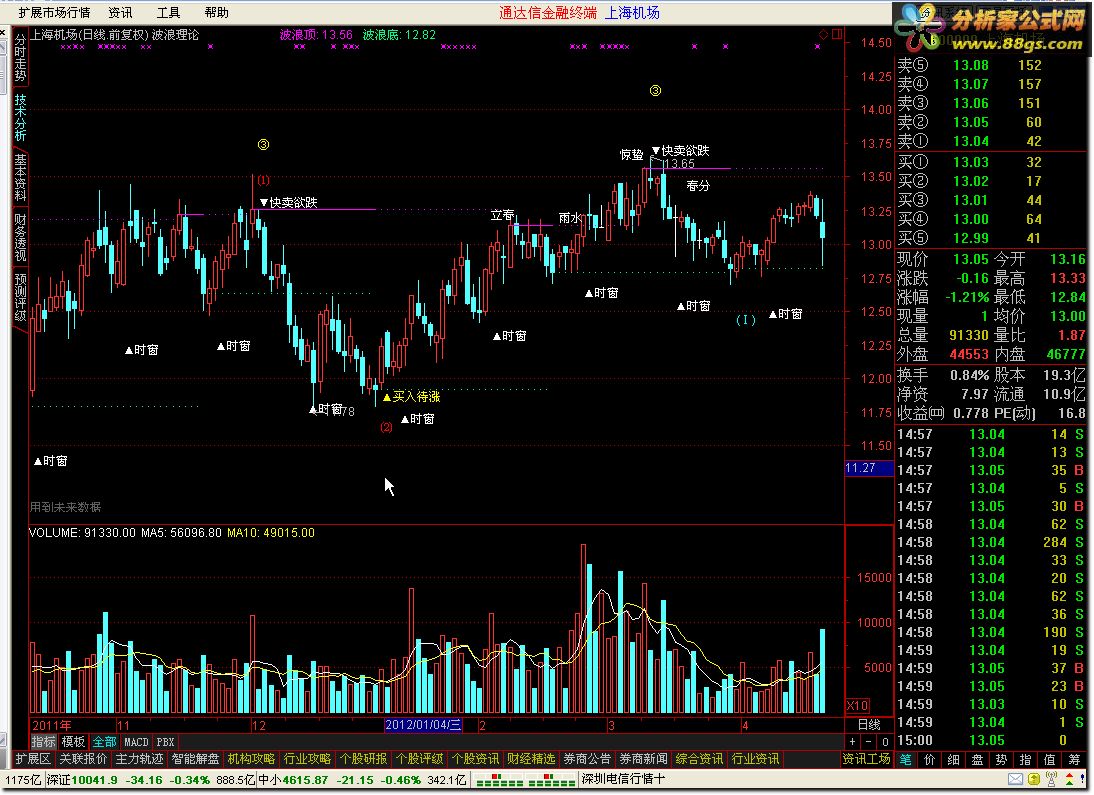The width and height of the screenshot is (1094, 795).
Task: Open the 帮助 menu
Action: 216,13
